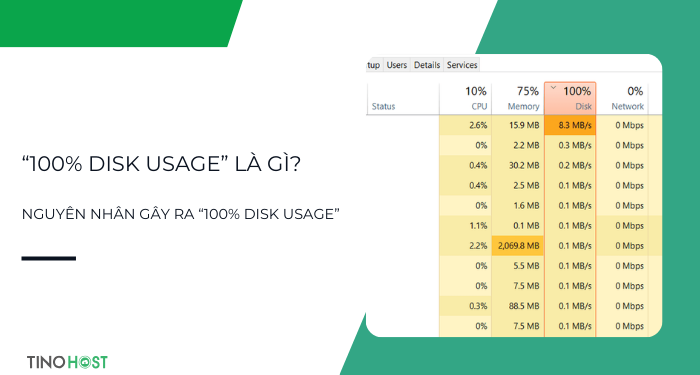Select the 0.1 MB/s value in the 88.5 MB row
This screenshot has width=700, height=375.
[575, 306]
